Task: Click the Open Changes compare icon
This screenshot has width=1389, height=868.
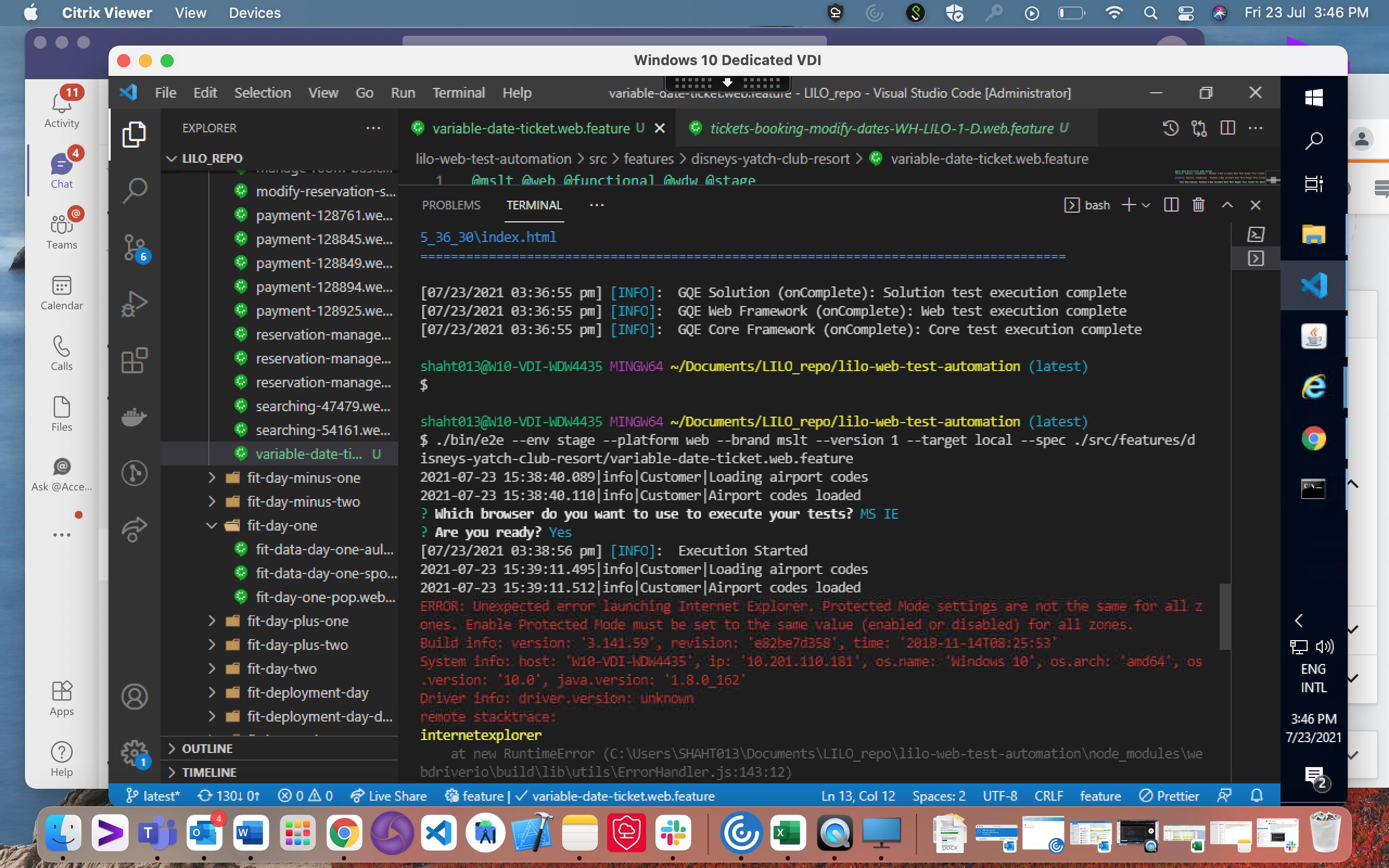Action: 1199,128
